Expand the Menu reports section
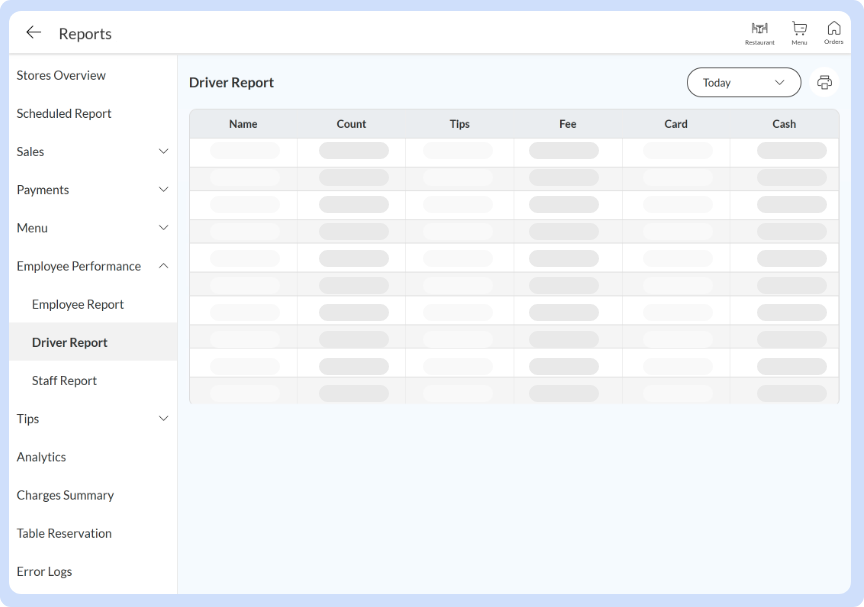 coord(164,228)
